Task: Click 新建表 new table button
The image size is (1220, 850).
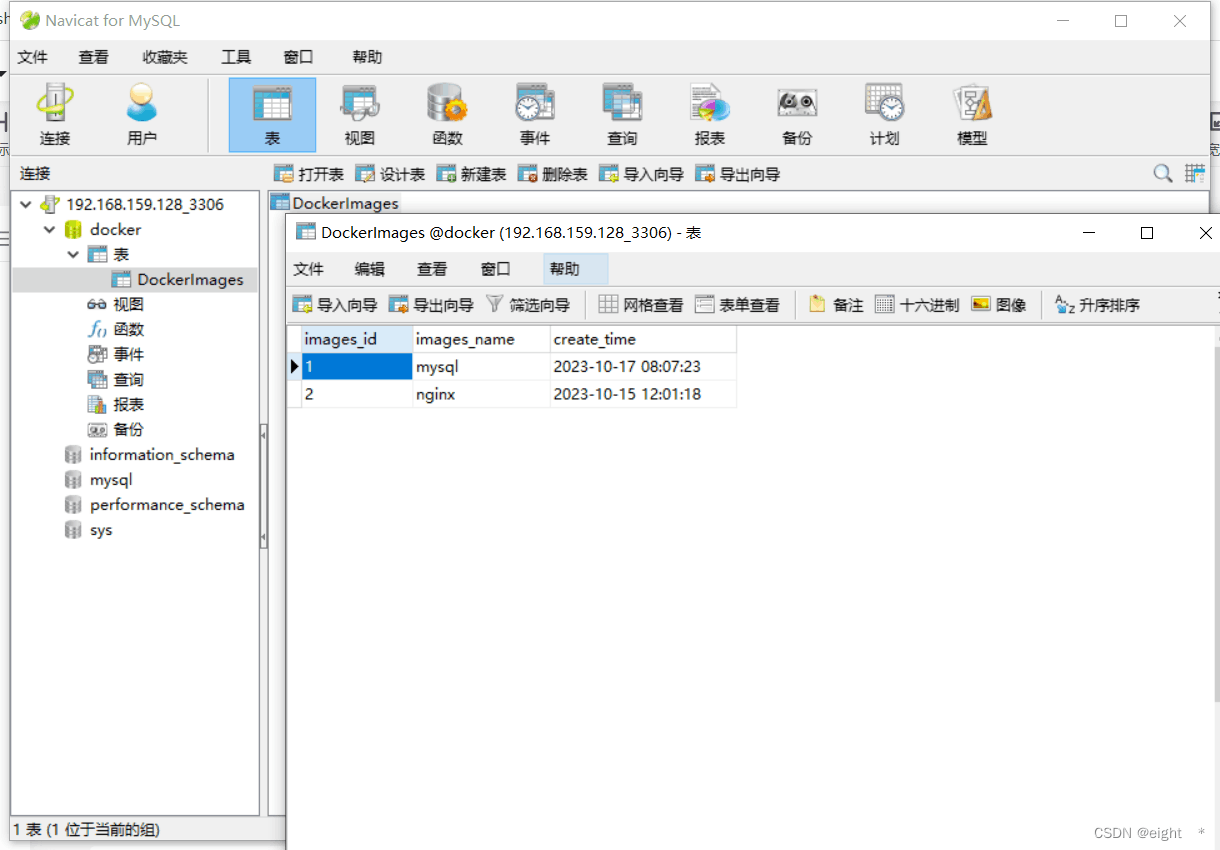Action: (471, 174)
